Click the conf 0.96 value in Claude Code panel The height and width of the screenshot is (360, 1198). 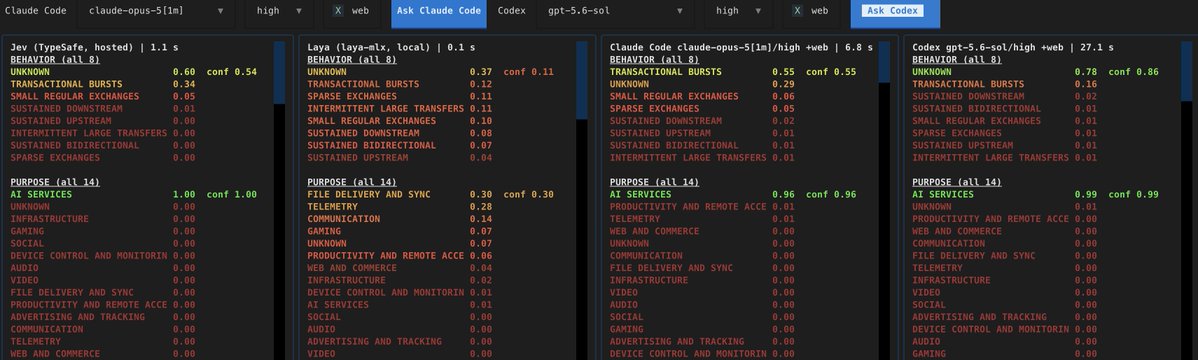pyautogui.click(x=831, y=194)
